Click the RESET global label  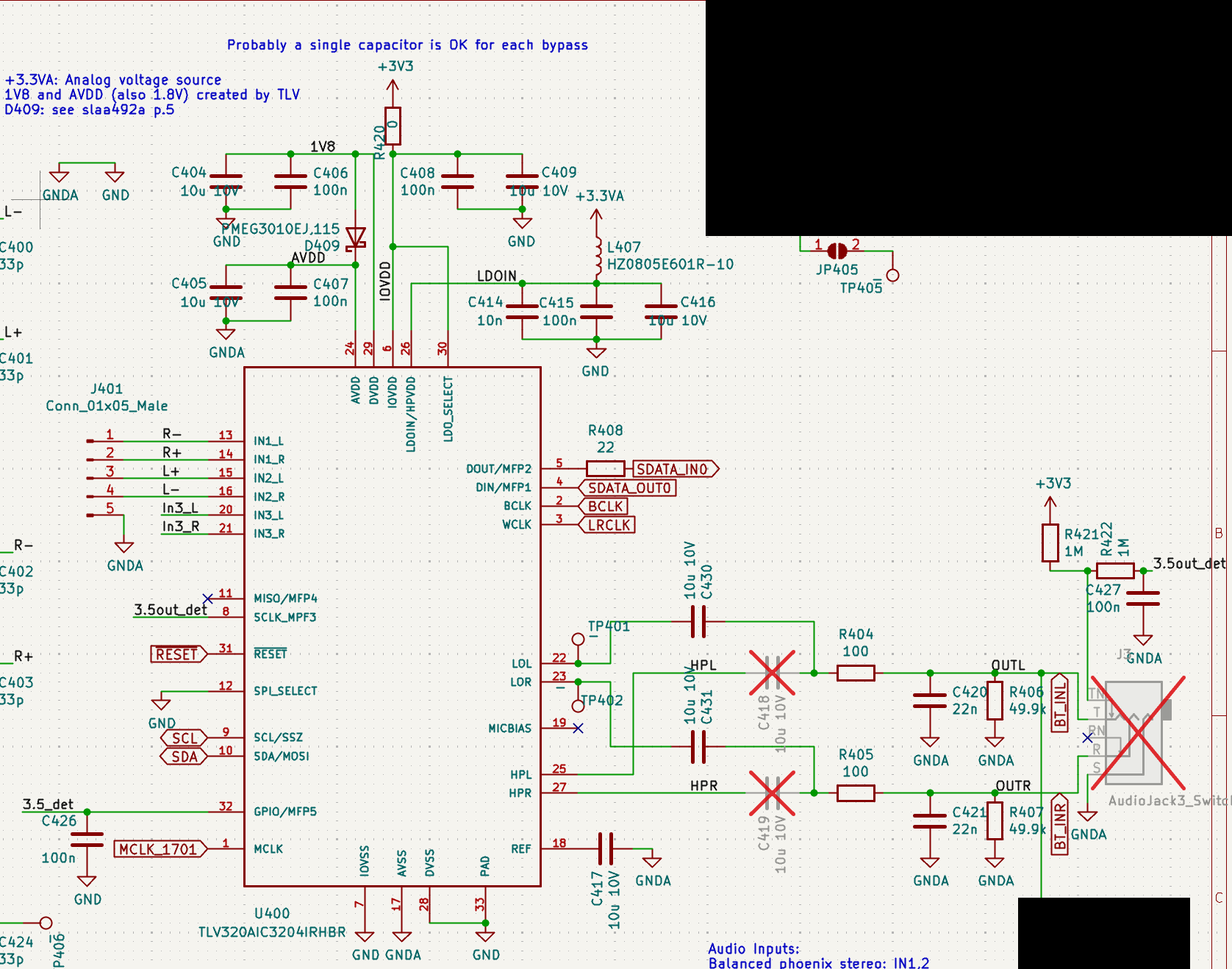point(179,654)
